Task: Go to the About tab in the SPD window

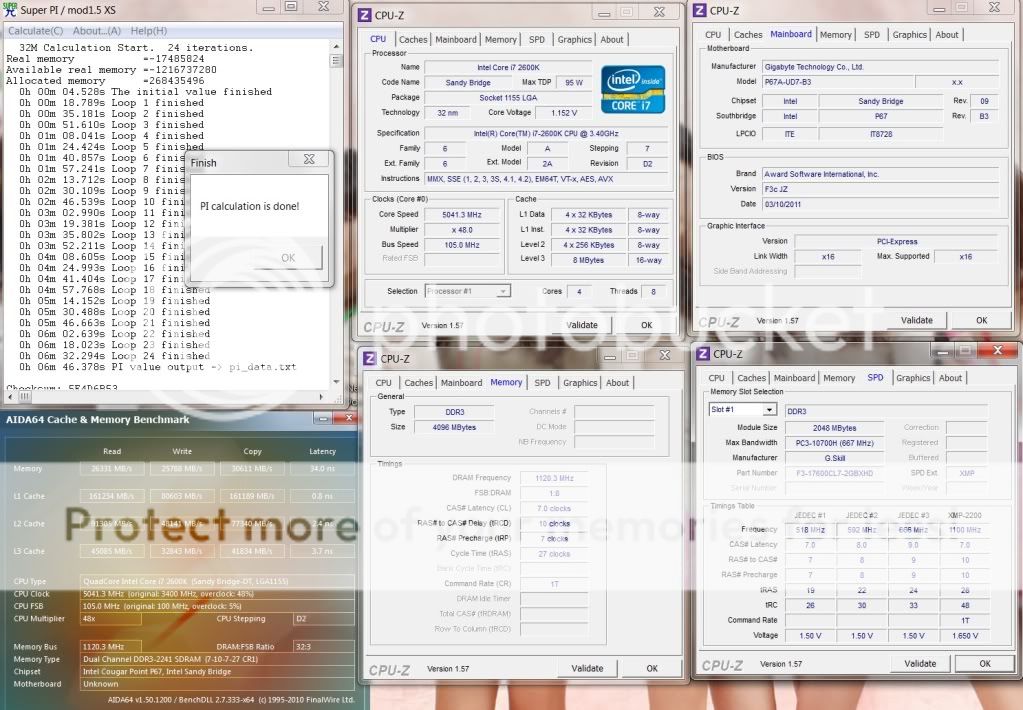Action: coord(950,378)
